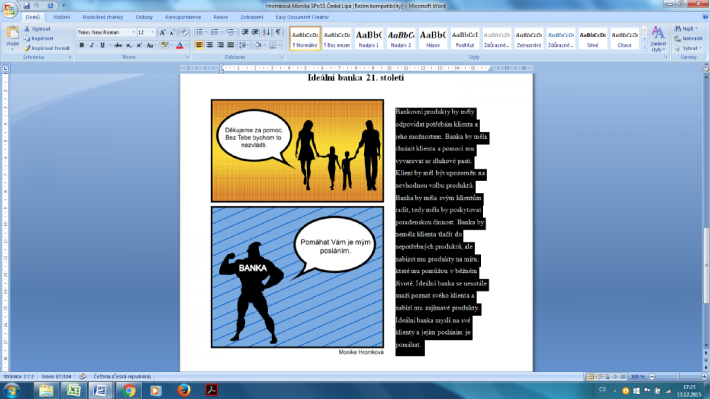
Task: Open the Revize tab
Action: 221,17
